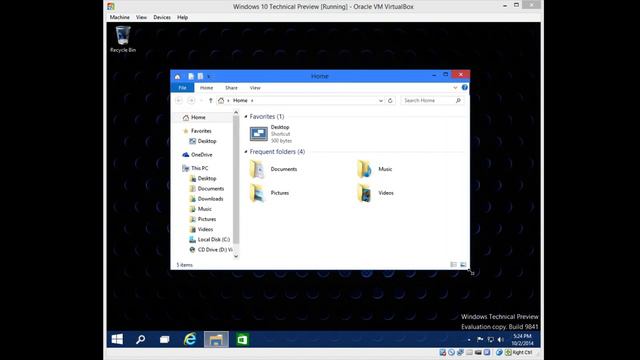640x360 pixels.
Task: Open the Music frequent folder
Action: pos(375,169)
